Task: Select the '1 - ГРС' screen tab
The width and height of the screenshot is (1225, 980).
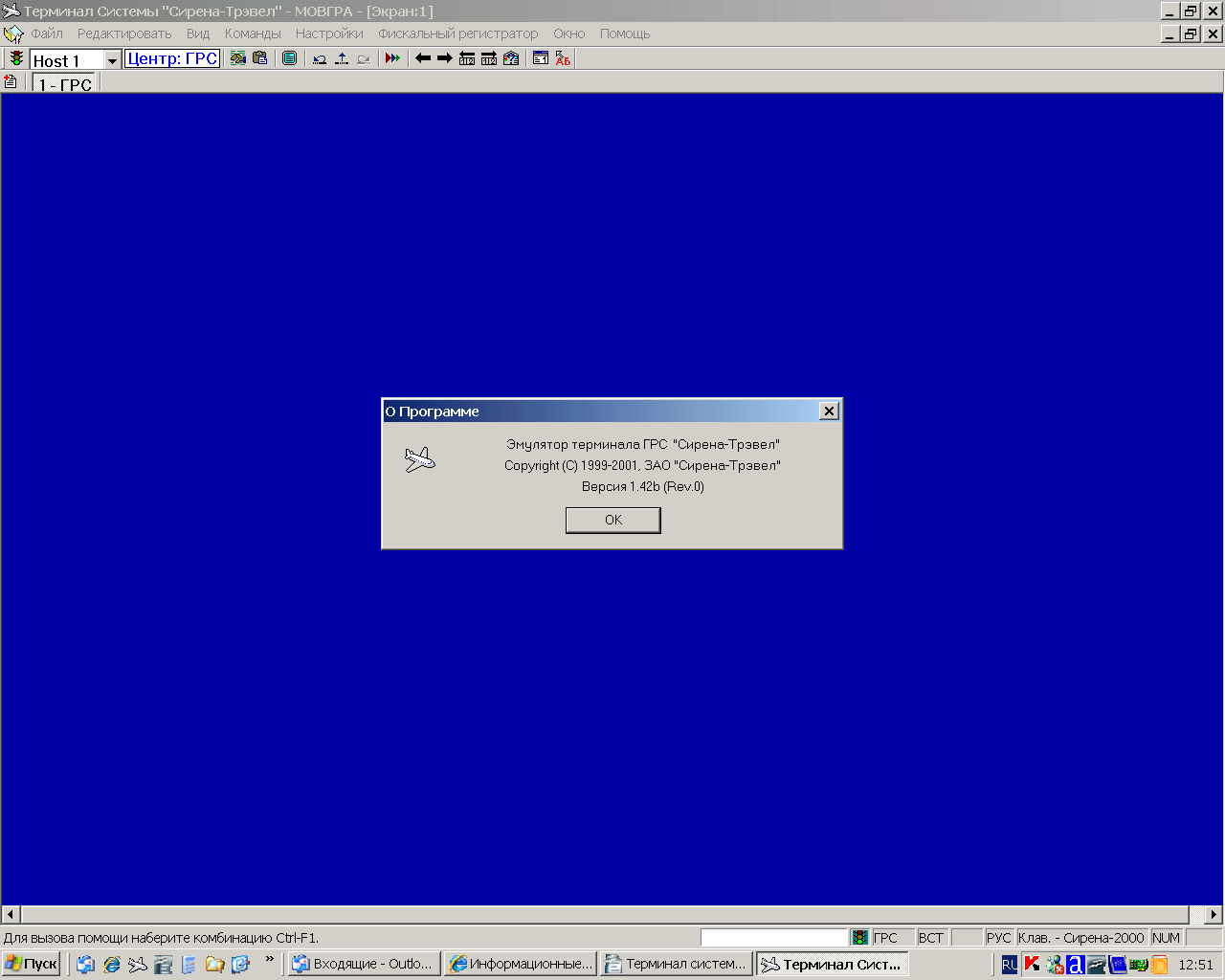Action: [x=65, y=84]
